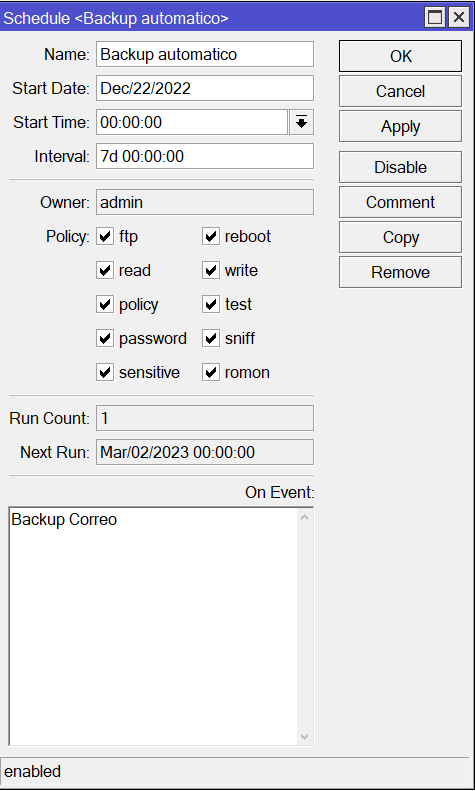Apply the schedule changes
This screenshot has width=475, height=791.
point(400,126)
